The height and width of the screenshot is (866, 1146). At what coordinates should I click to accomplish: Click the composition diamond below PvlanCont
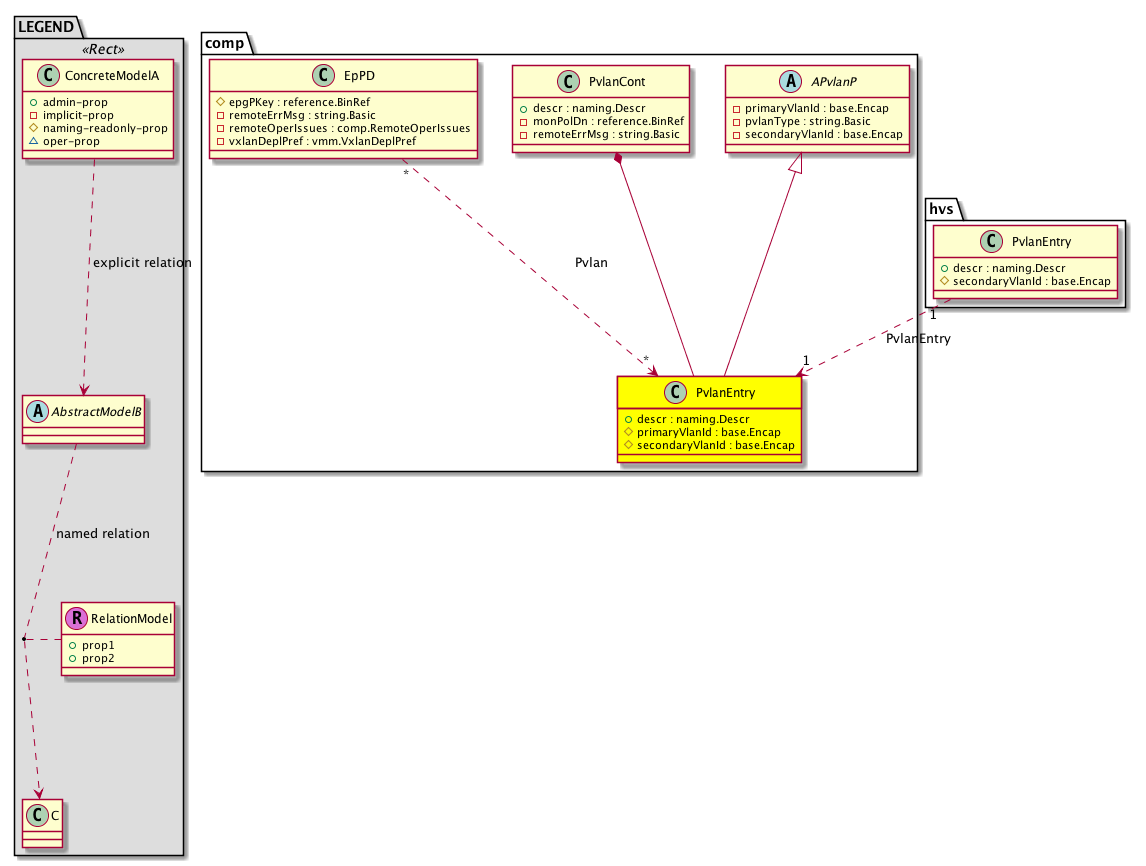click(621, 160)
